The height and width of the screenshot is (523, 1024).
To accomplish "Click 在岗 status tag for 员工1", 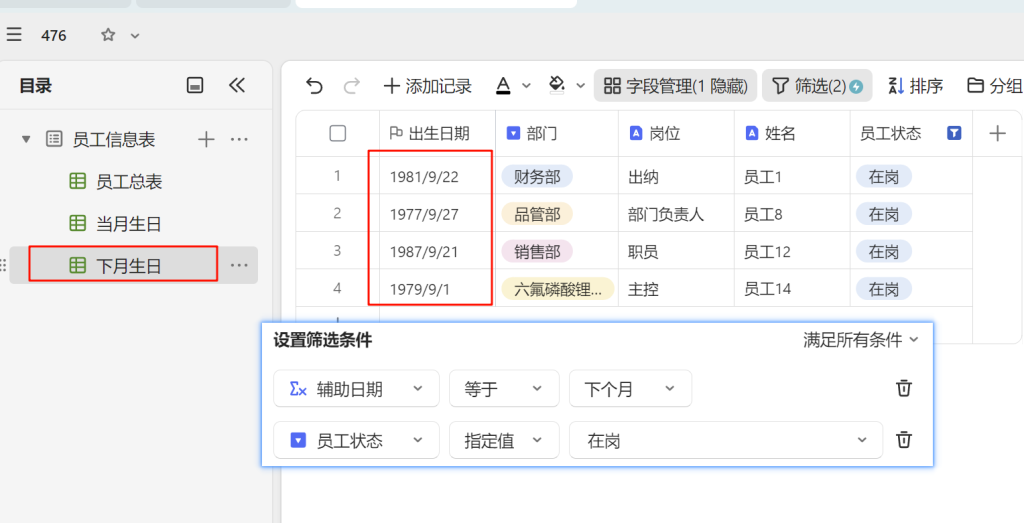I will [884, 176].
